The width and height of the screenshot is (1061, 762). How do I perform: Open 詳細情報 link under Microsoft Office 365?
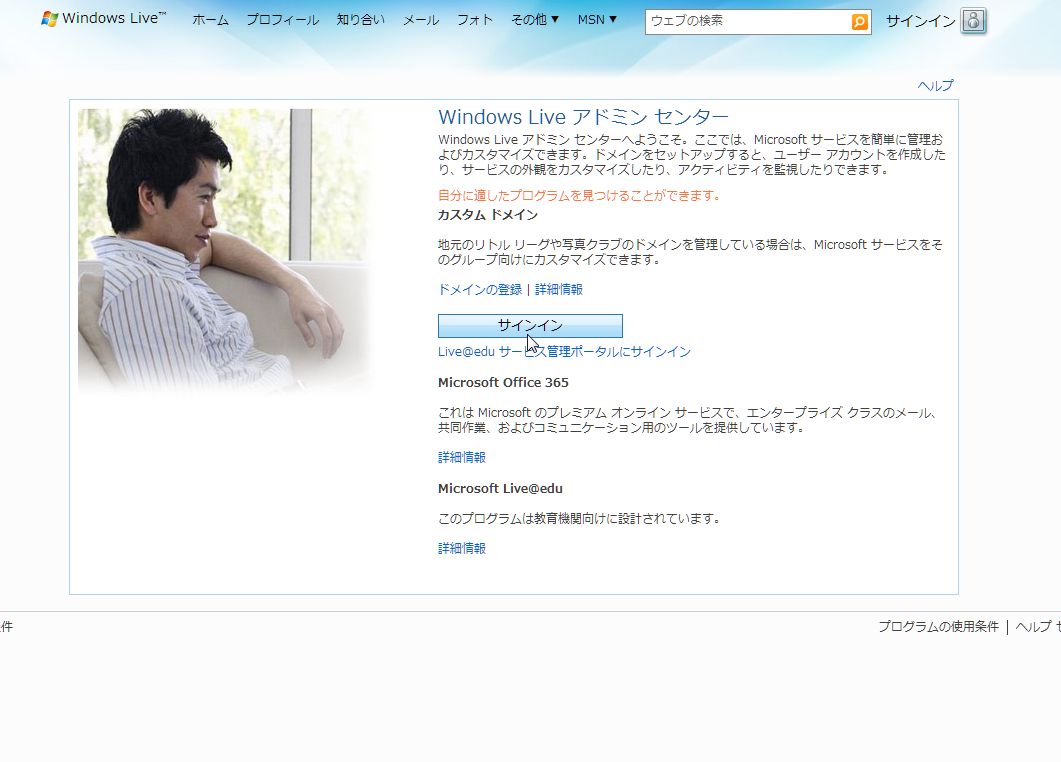[x=461, y=457]
